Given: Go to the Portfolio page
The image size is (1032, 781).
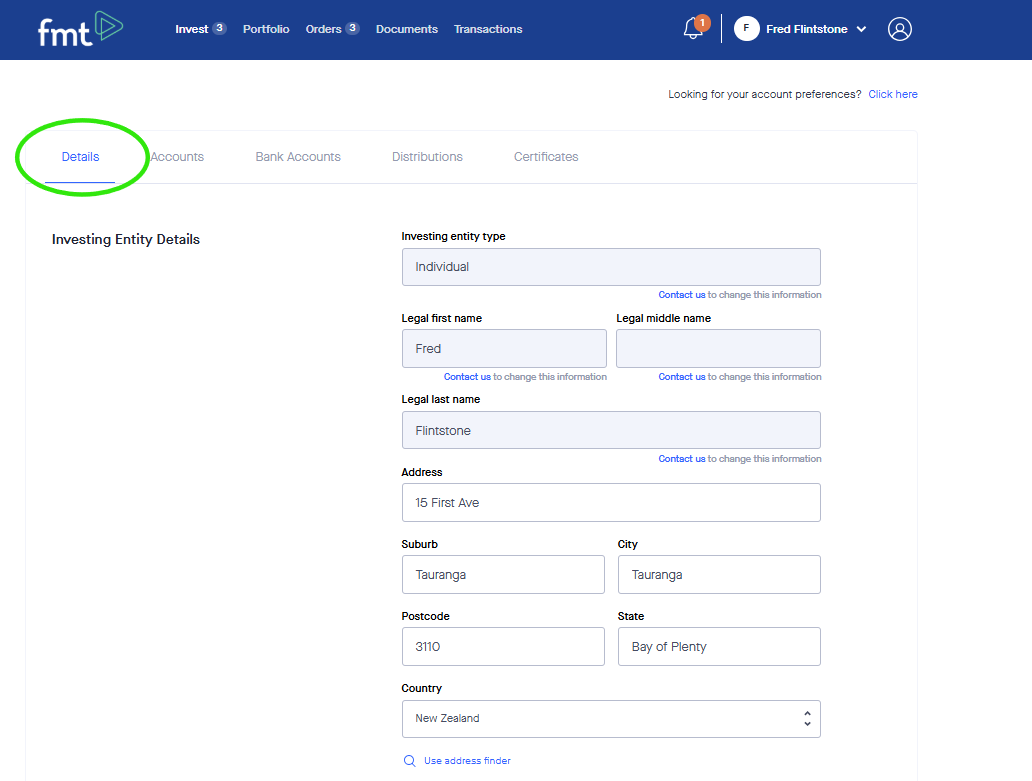Looking at the screenshot, I should 266,29.
